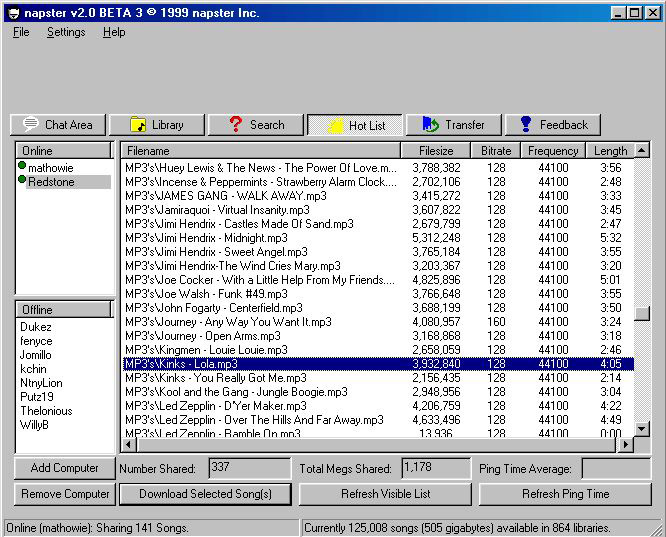The image size is (666, 537).
Task: Click the Offline list header
Action: pos(64,310)
